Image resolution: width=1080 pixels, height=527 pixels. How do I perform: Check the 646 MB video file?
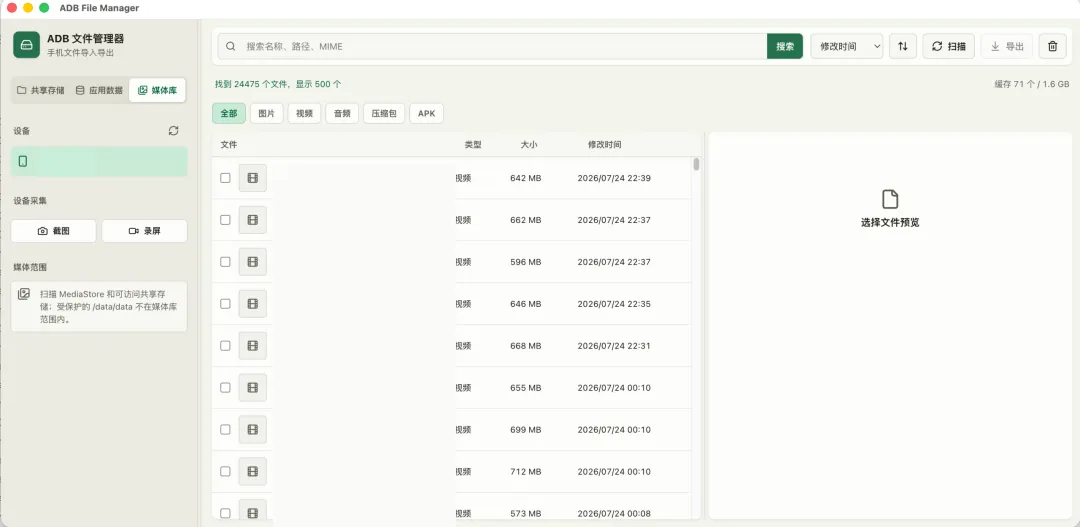[225, 304]
